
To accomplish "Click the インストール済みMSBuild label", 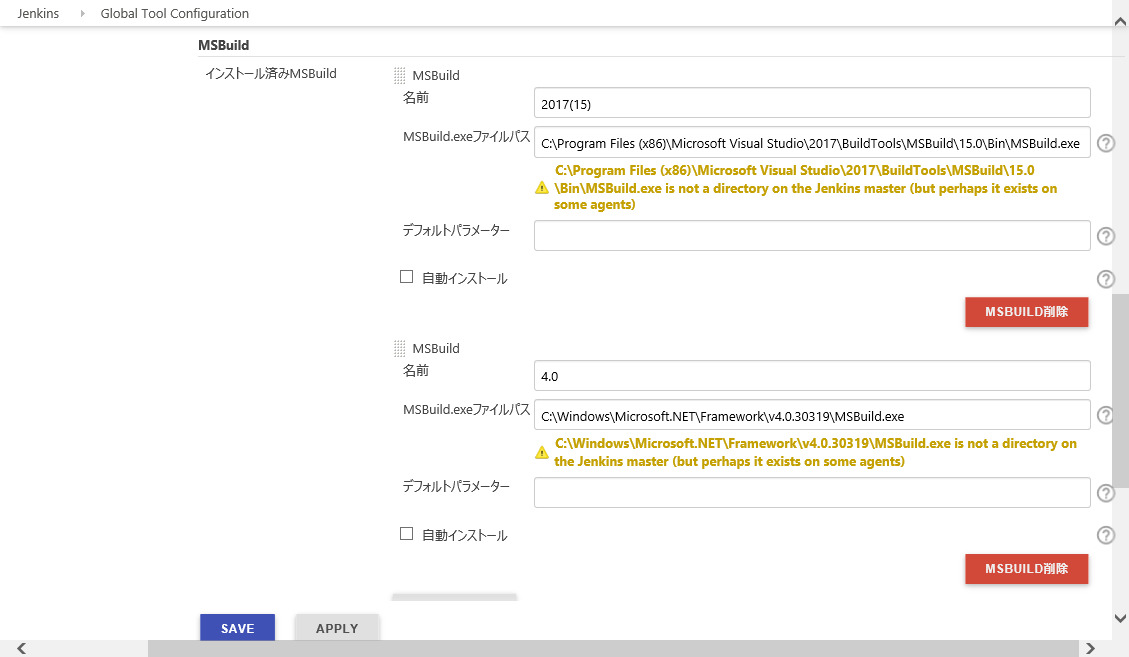I will [271, 73].
